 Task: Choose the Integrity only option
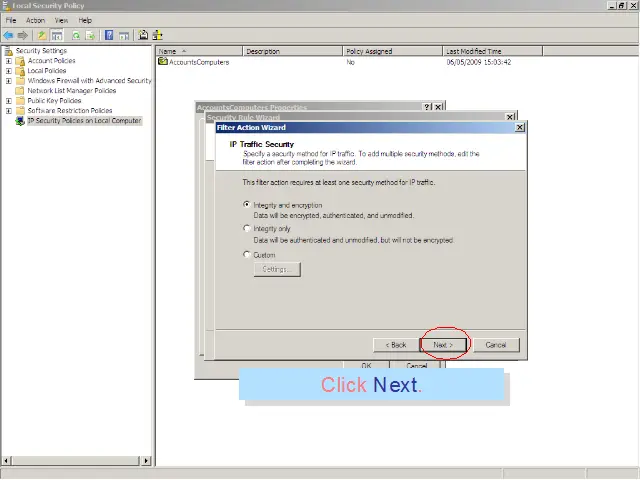[247, 229]
